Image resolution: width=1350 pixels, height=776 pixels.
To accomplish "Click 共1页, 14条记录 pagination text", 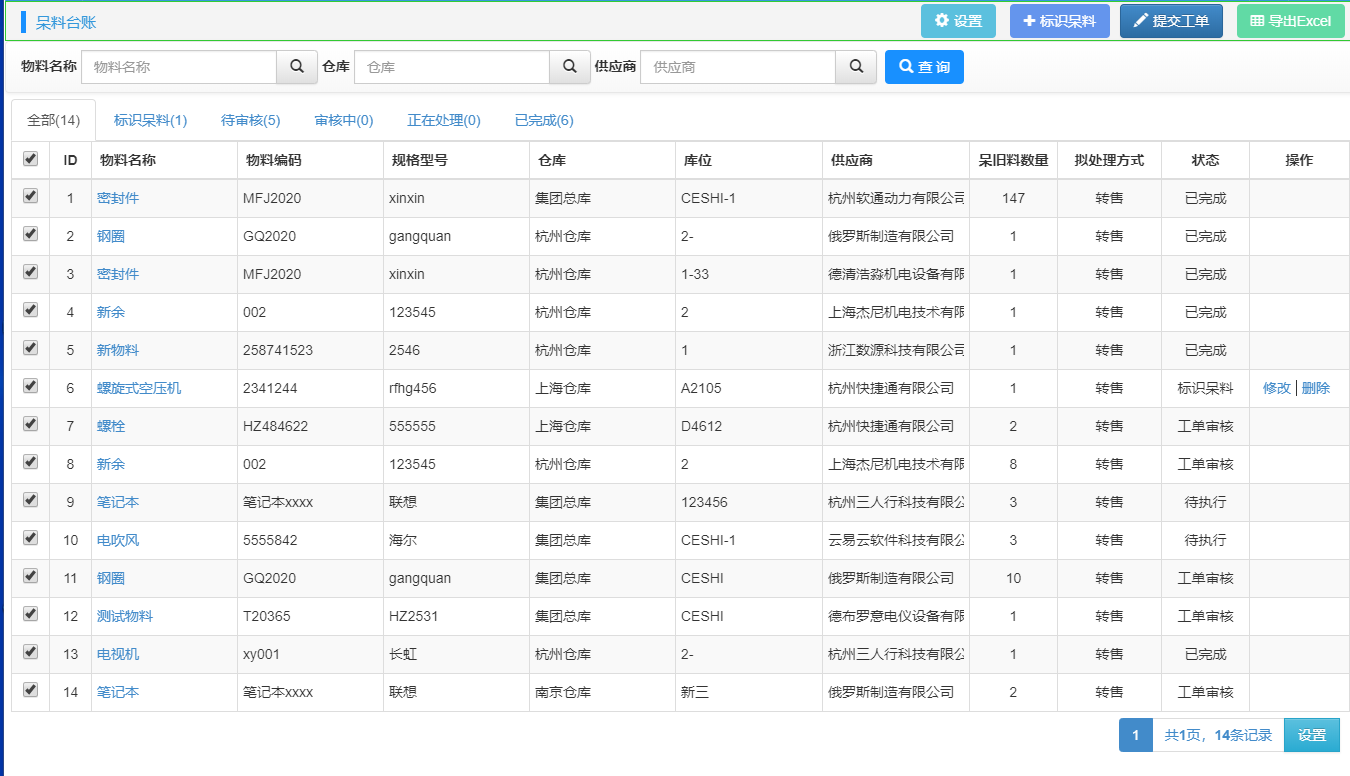I will click(1218, 735).
